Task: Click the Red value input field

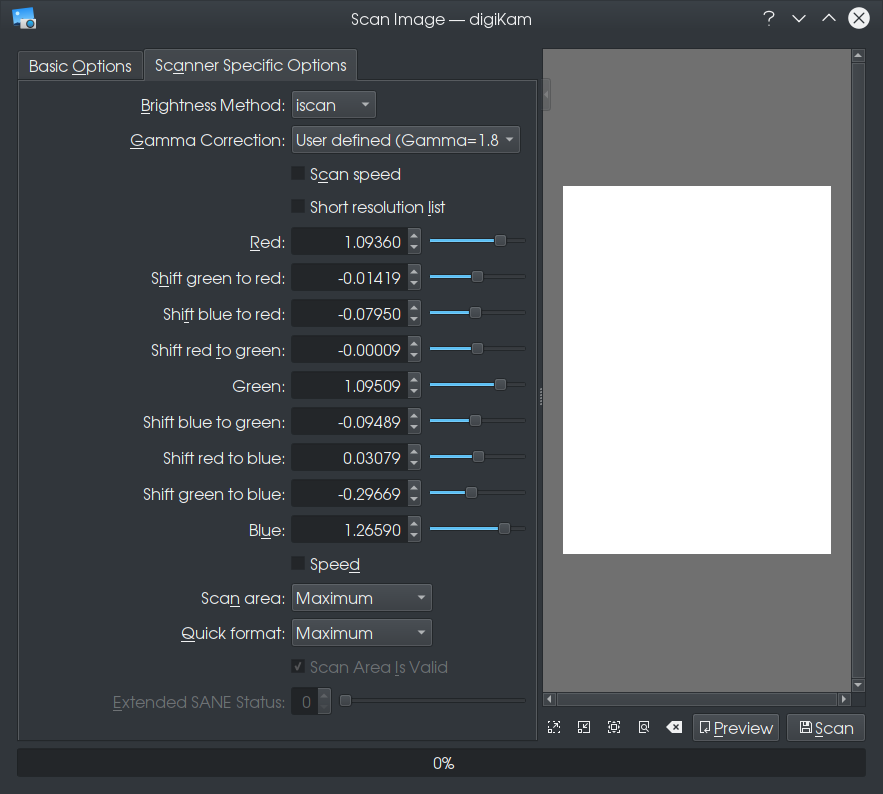Action: (x=350, y=242)
